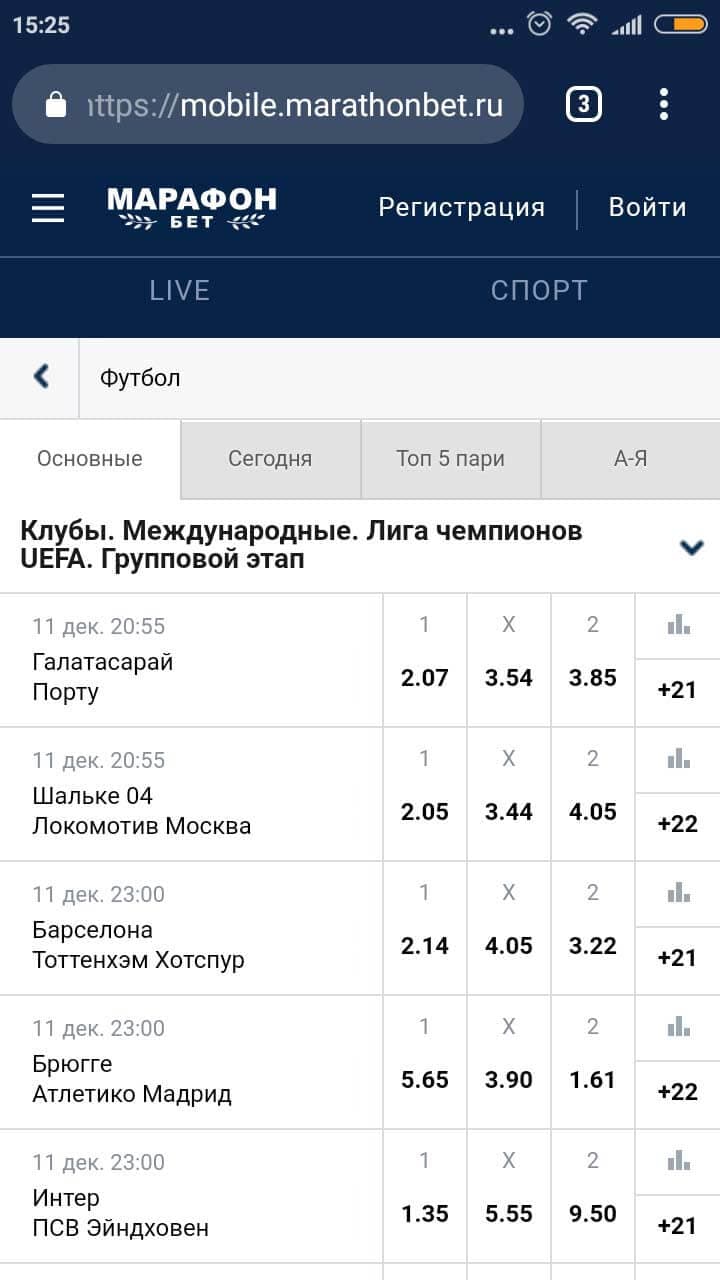720x1280 pixels.
Task: Tap the Регистрация link
Action: point(462,207)
